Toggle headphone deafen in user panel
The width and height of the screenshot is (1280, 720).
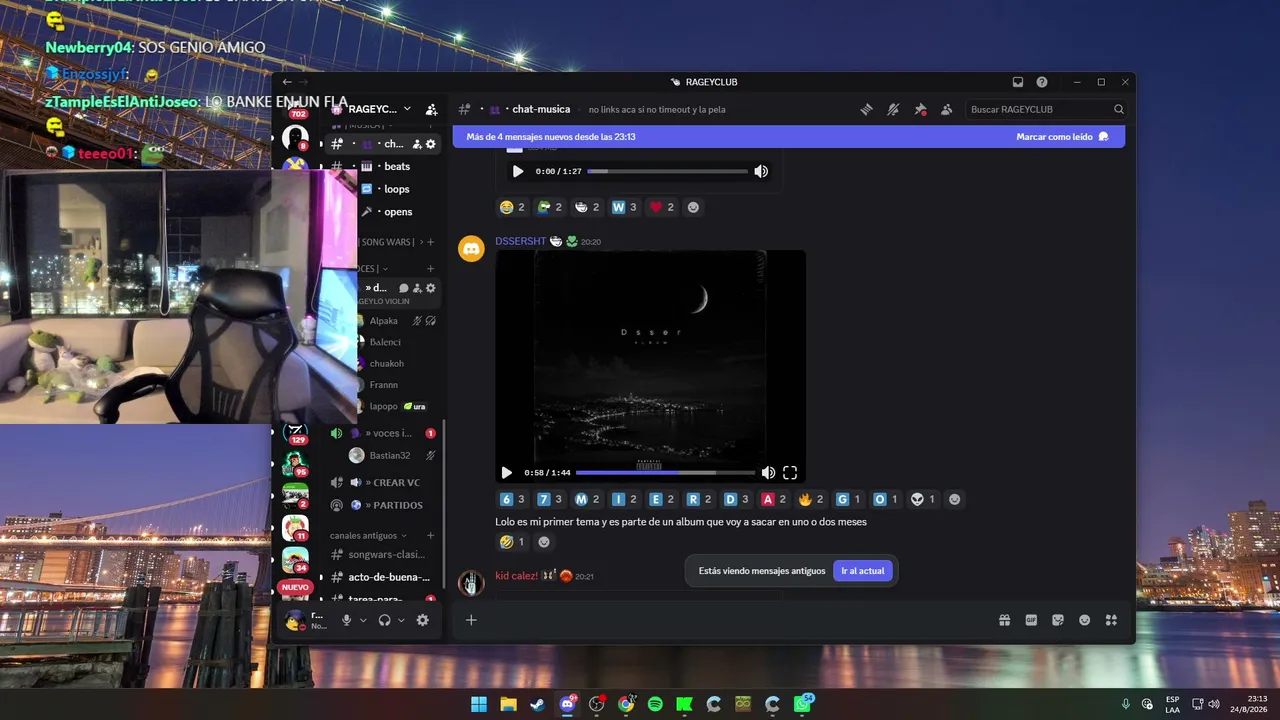coord(384,620)
